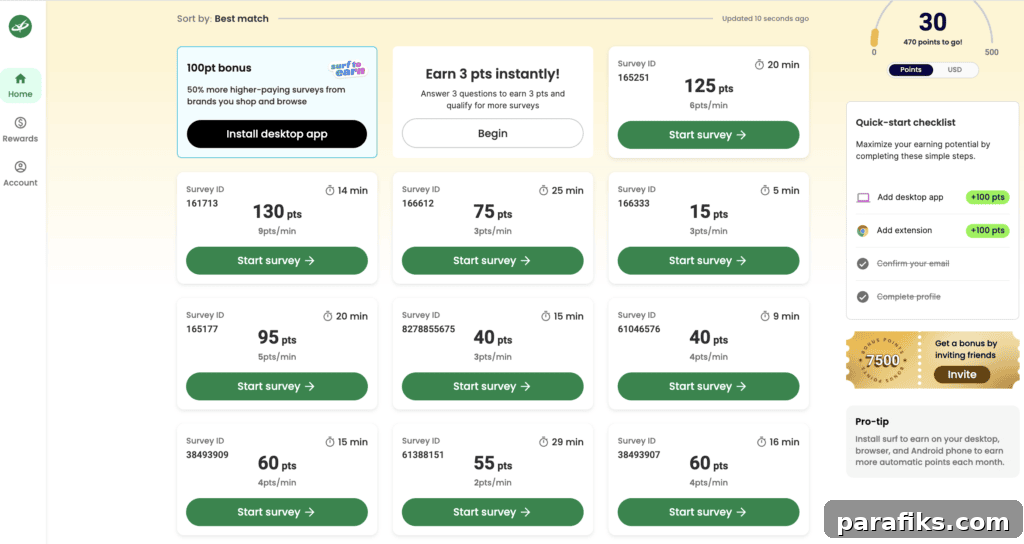Start survey 38493907 worth 60 pts
Screen dimensions: 1024x544
point(708,512)
